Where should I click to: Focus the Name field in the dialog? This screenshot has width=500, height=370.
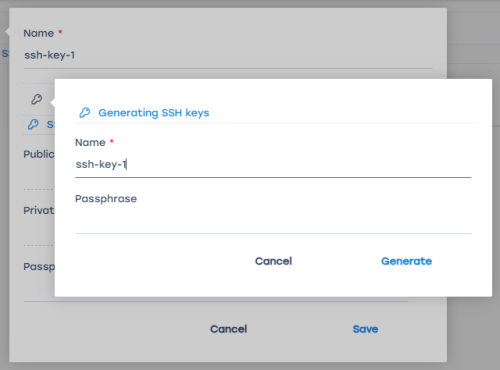[x=273, y=164]
